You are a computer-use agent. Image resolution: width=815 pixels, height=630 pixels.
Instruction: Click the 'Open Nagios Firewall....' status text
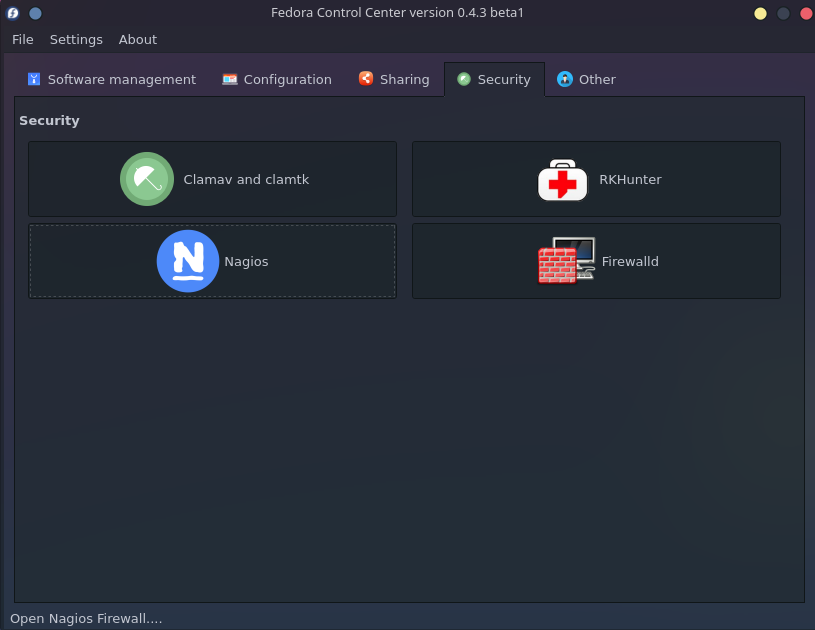tap(86, 619)
